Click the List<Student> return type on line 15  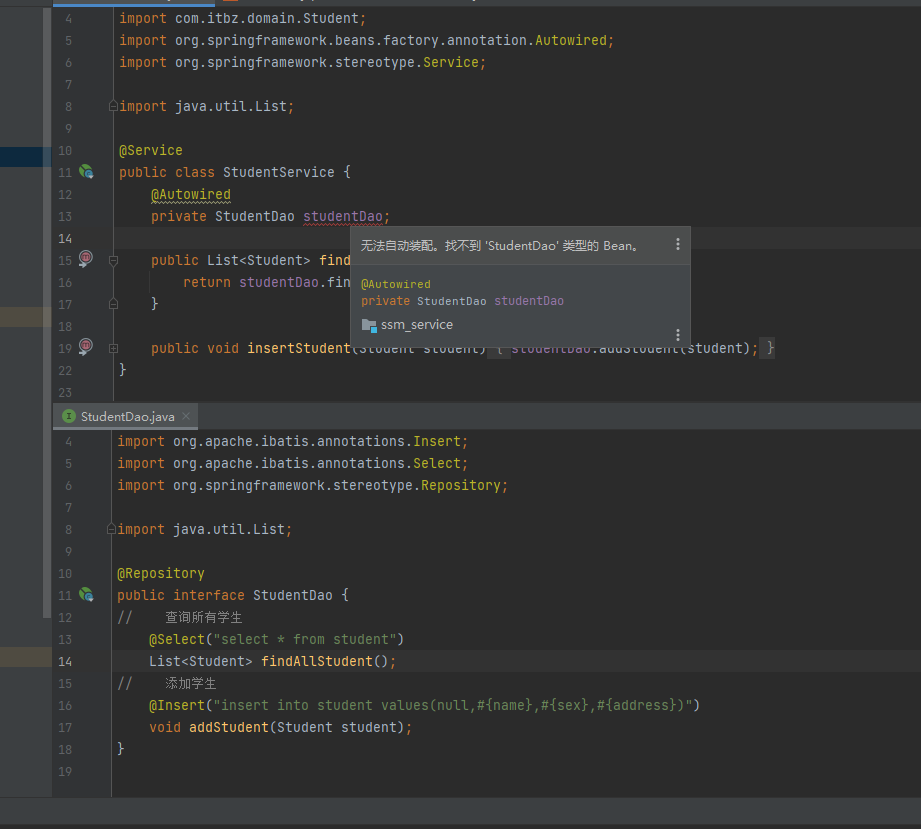click(258, 260)
